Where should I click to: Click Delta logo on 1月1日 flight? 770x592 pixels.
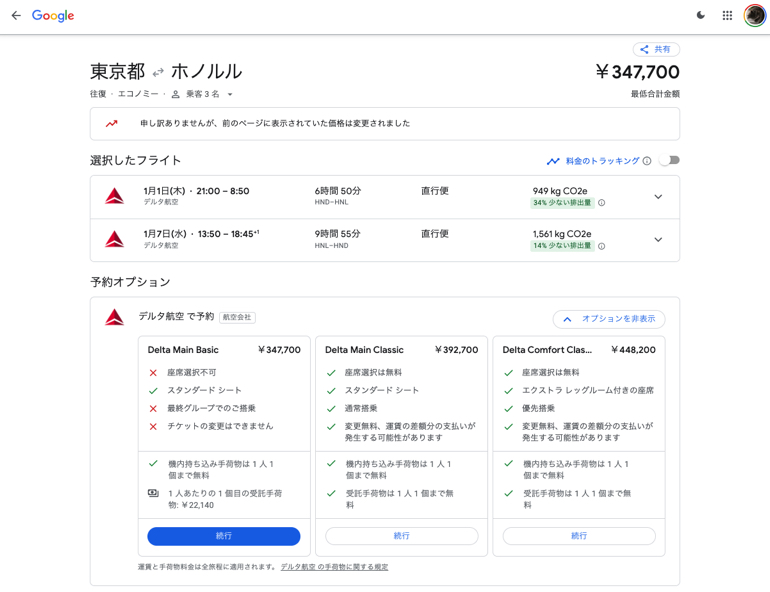coord(114,196)
